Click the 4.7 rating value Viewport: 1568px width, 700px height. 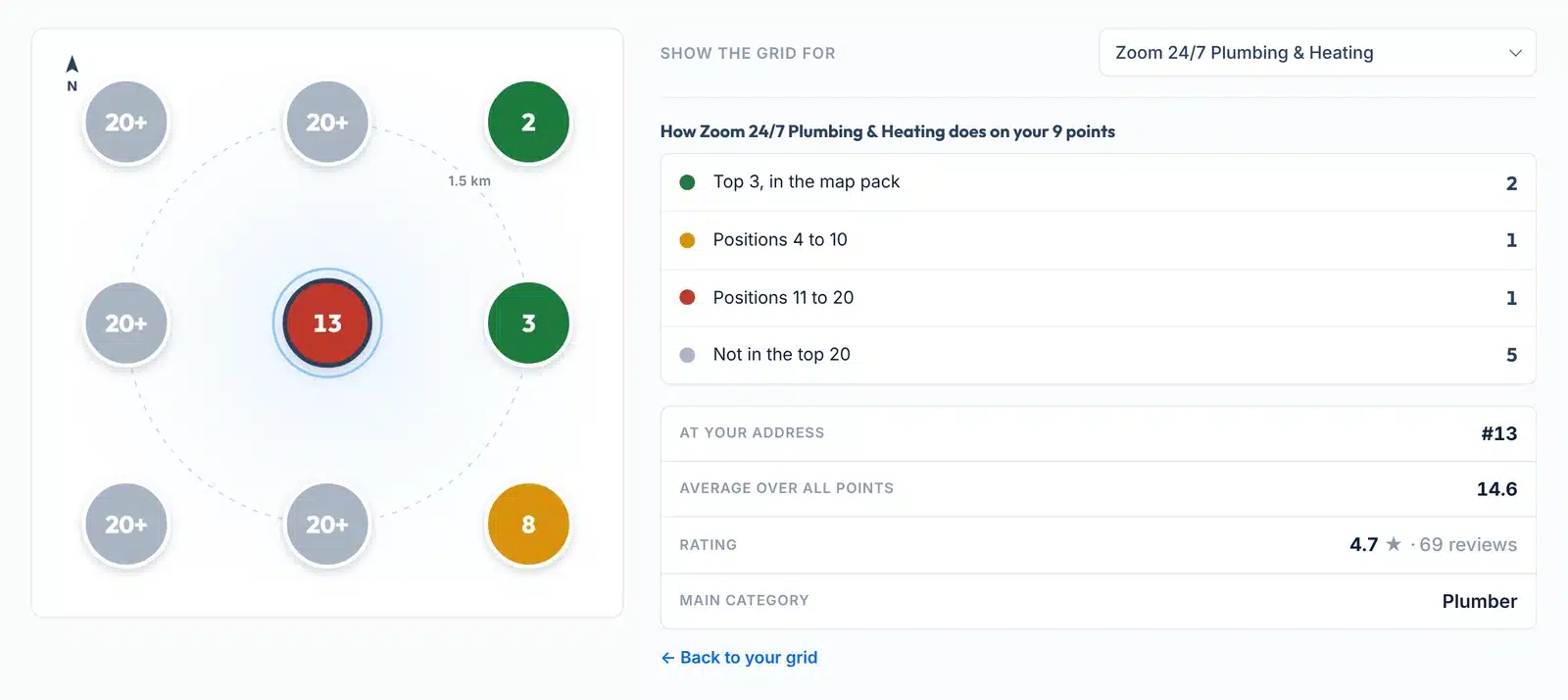click(1363, 544)
